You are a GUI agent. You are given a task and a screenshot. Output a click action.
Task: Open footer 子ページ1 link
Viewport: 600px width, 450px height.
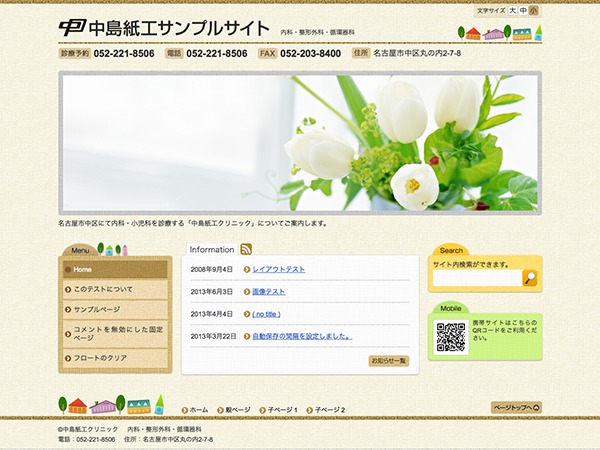[283, 410]
